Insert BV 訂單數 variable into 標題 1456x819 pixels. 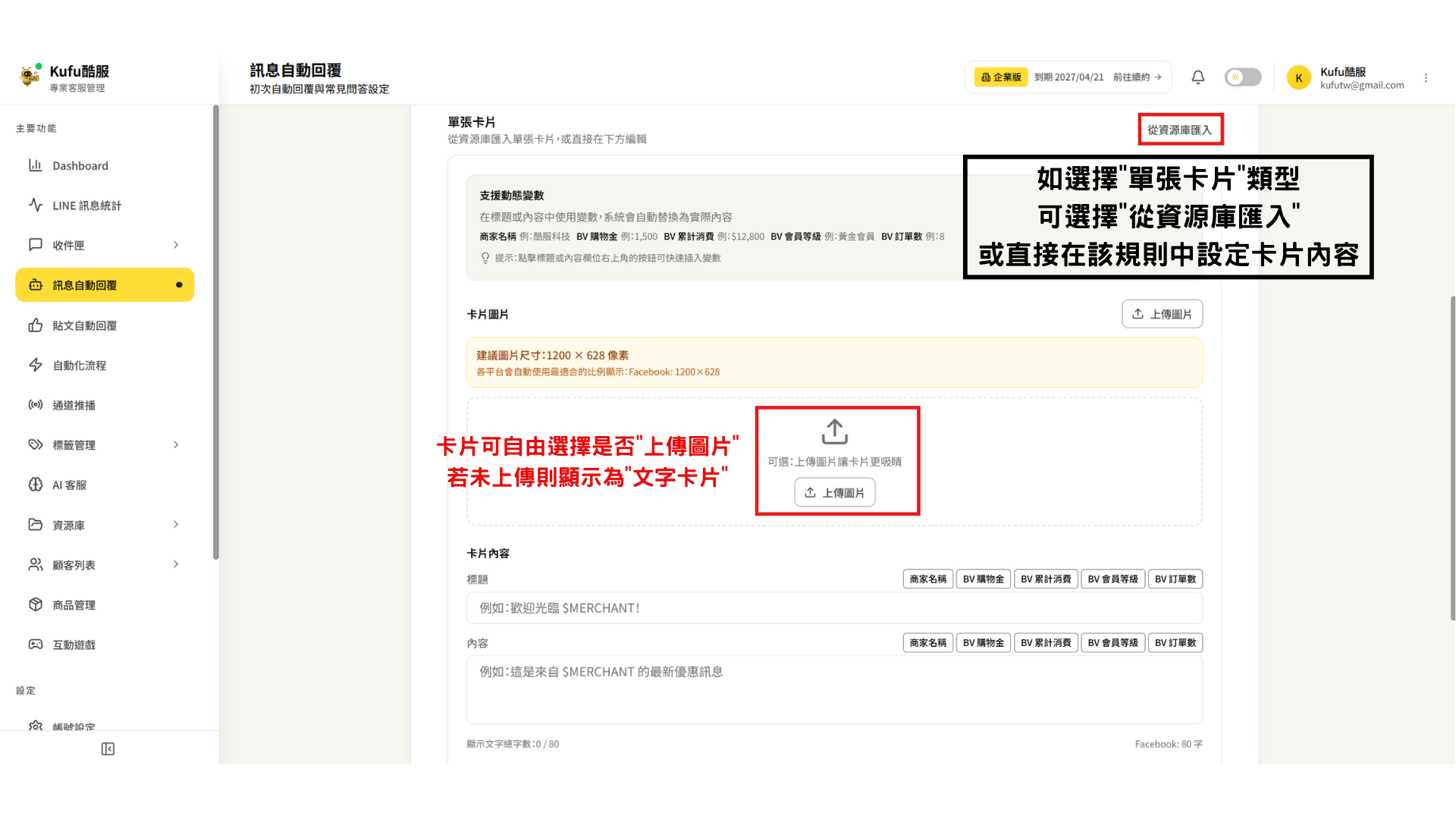(1175, 579)
